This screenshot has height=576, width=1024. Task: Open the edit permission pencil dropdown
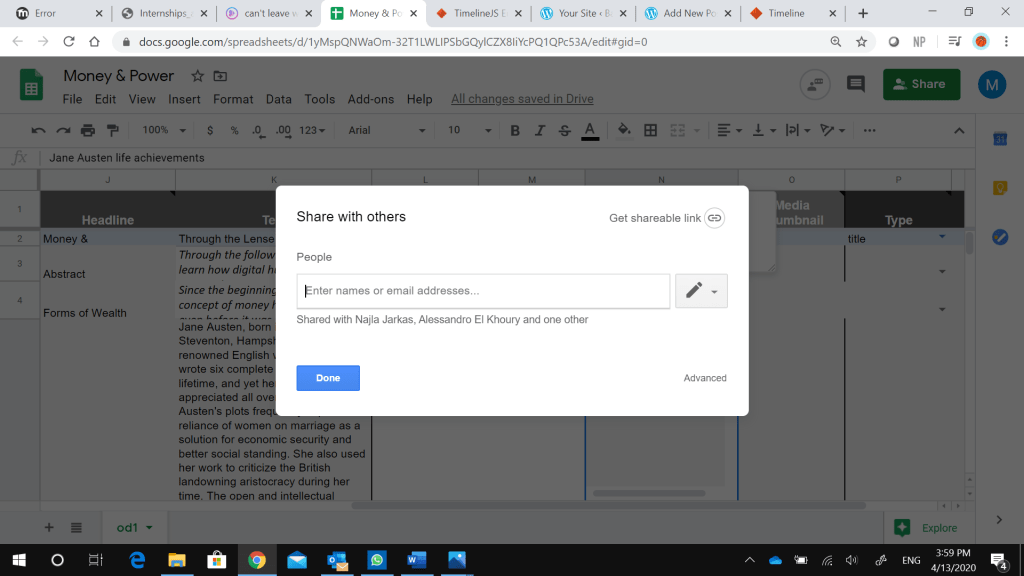[701, 291]
